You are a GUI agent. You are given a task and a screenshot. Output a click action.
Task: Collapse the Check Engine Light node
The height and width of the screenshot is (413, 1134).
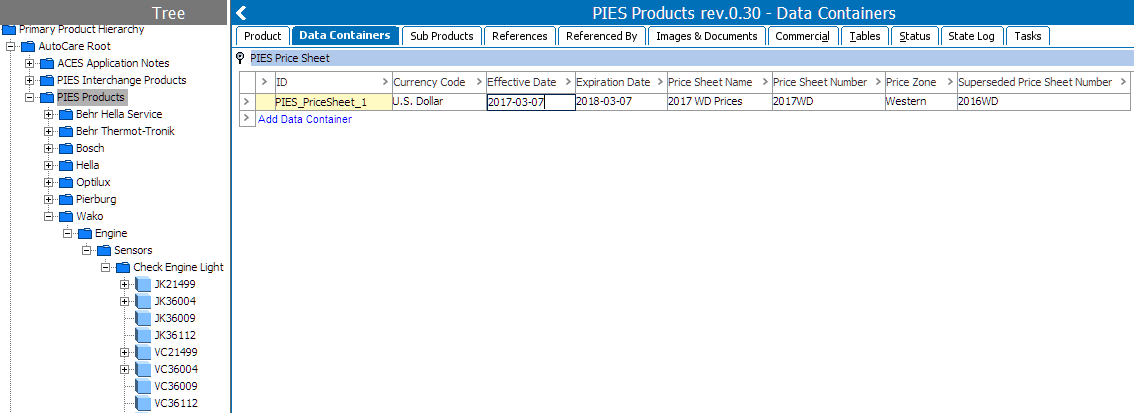[x=105, y=268]
